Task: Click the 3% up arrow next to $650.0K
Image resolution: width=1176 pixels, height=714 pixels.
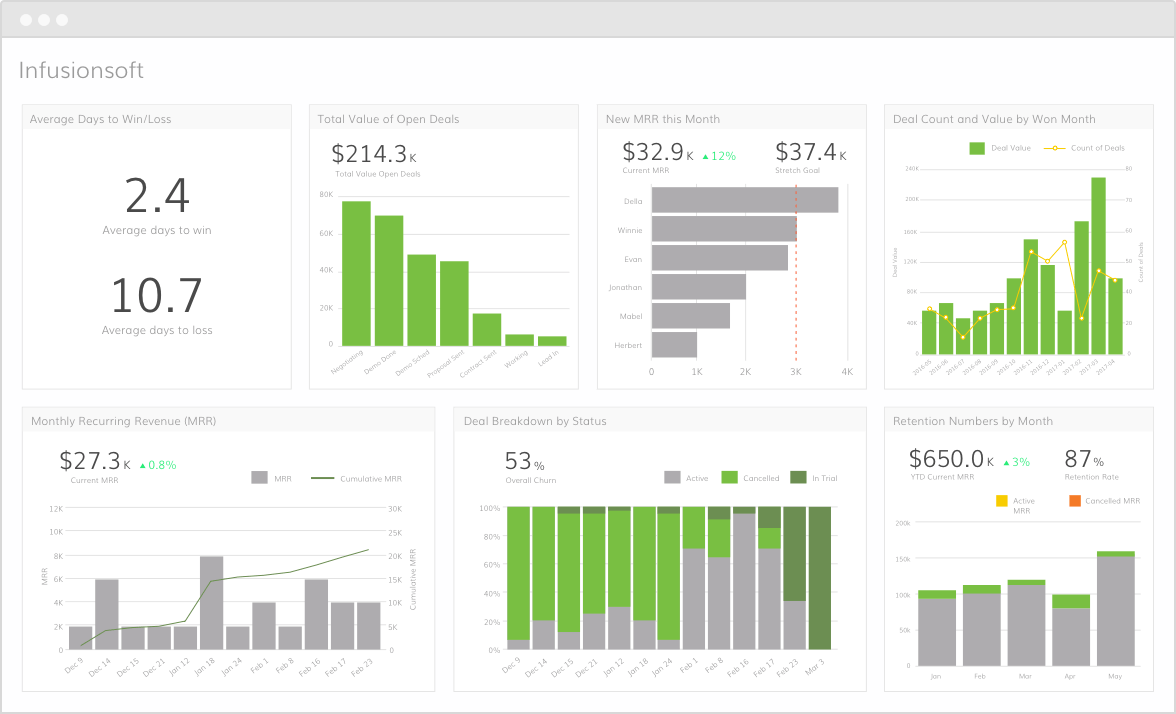Action: (x=1016, y=462)
